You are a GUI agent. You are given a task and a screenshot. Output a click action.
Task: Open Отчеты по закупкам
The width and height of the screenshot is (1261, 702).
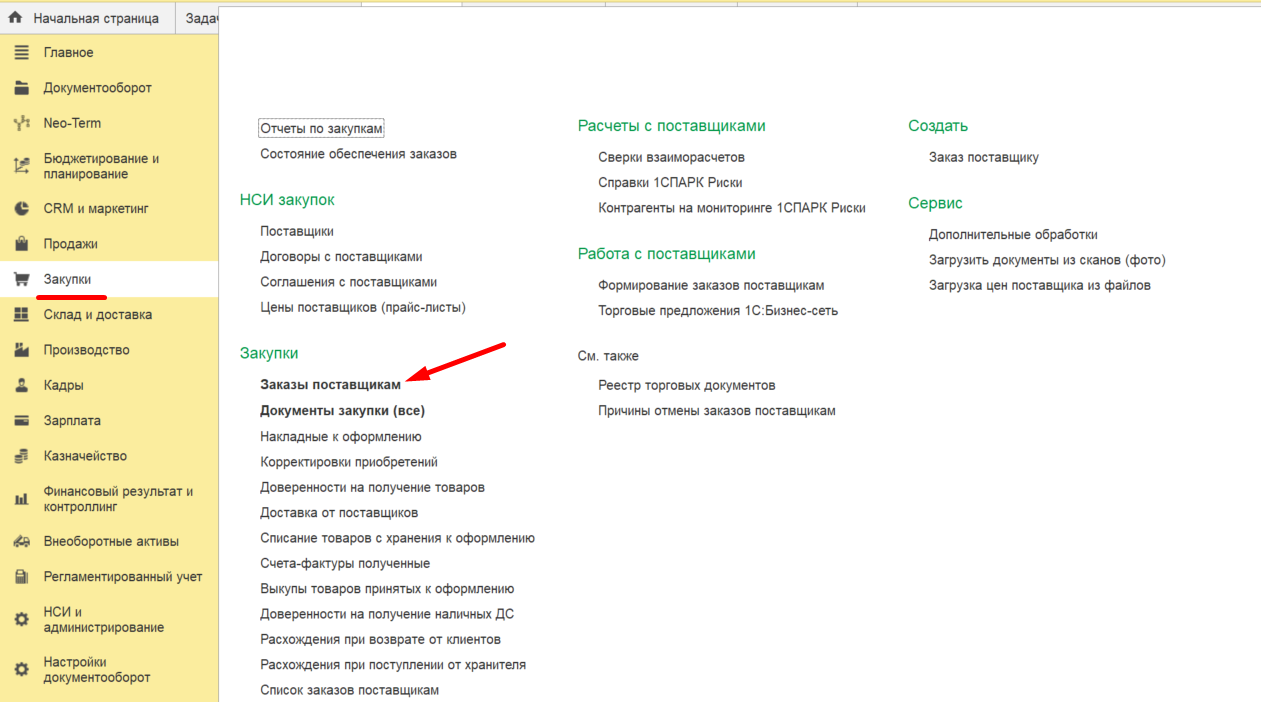[x=321, y=129]
